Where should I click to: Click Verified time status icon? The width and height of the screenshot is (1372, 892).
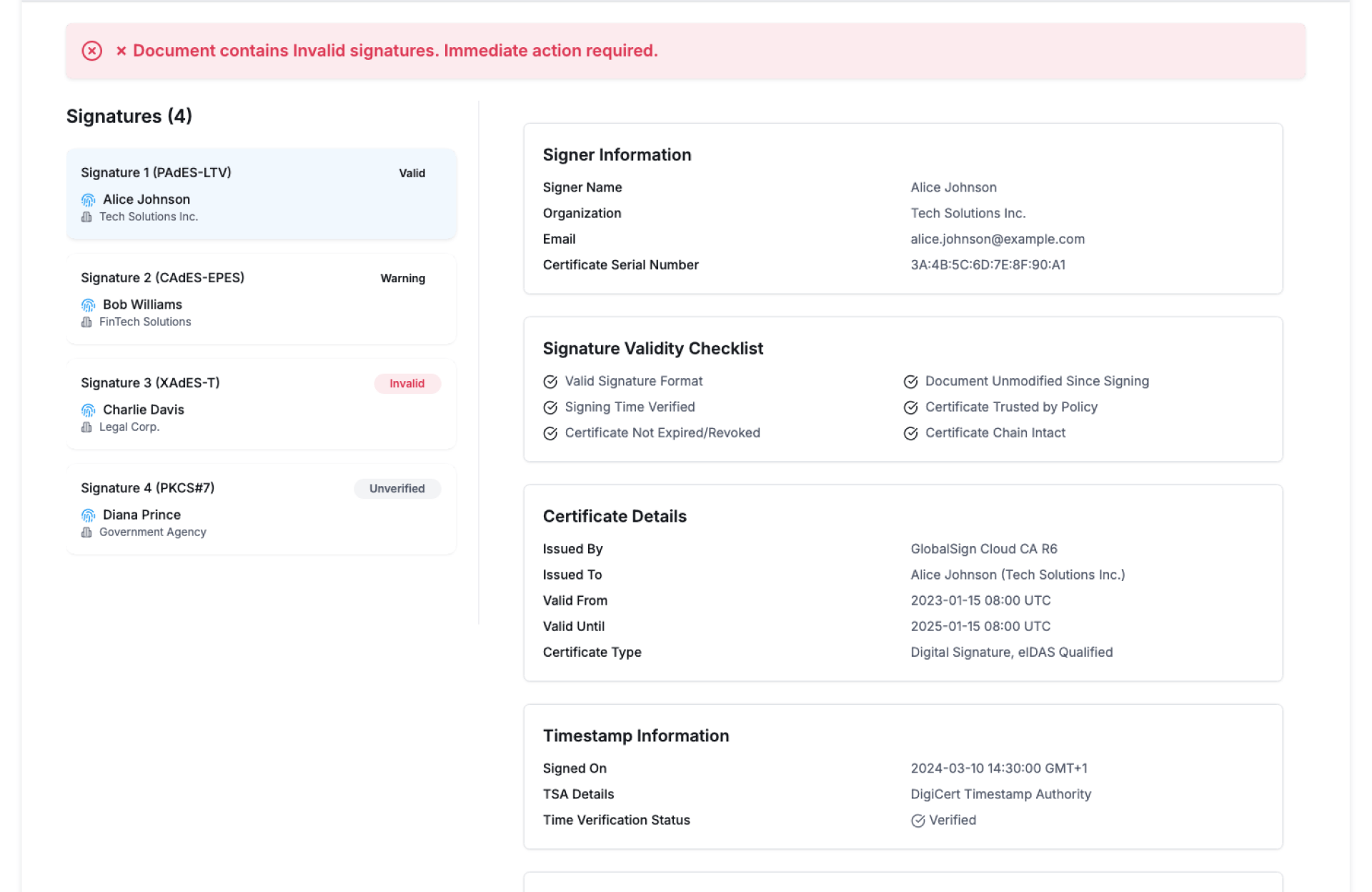tap(918, 821)
